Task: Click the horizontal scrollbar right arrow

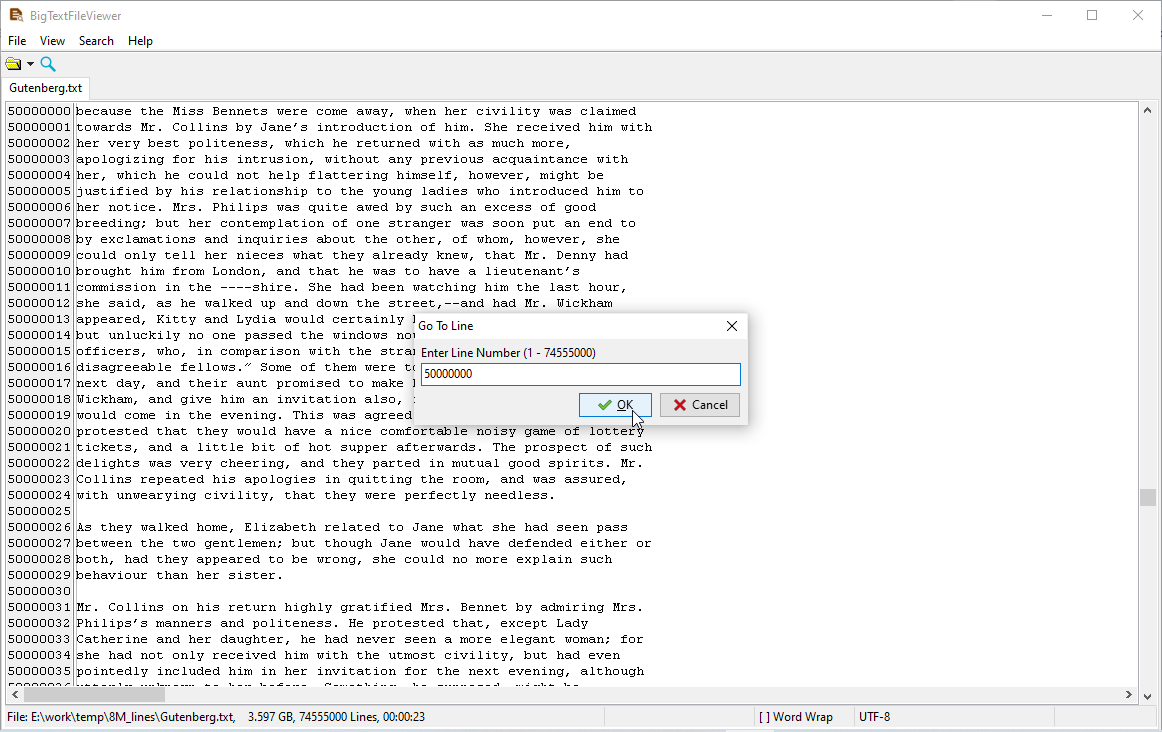Action: pyautogui.click(x=1129, y=695)
